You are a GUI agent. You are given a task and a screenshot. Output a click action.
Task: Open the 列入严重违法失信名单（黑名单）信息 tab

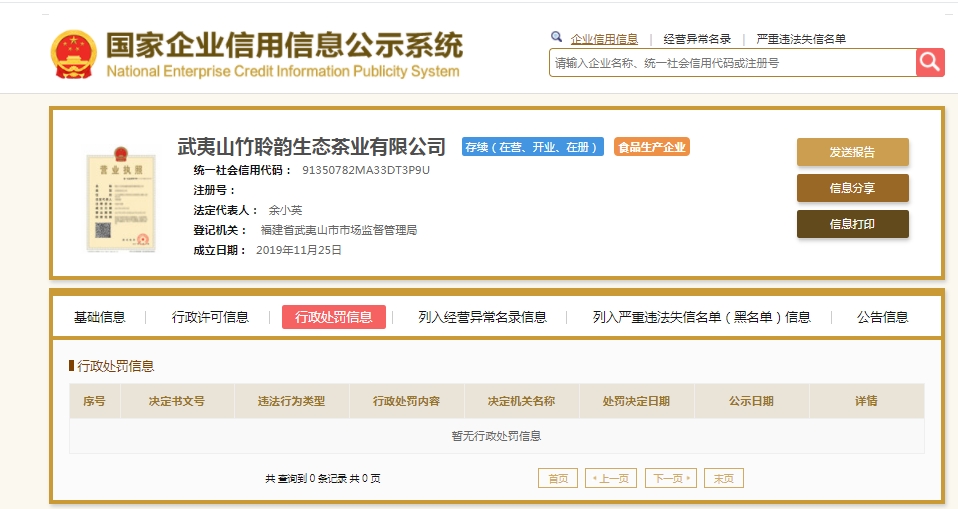coord(701,317)
